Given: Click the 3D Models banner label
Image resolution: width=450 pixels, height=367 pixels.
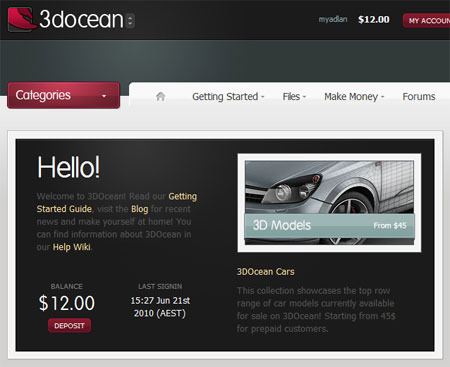Looking at the screenshot, I should pyautogui.click(x=282, y=225).
